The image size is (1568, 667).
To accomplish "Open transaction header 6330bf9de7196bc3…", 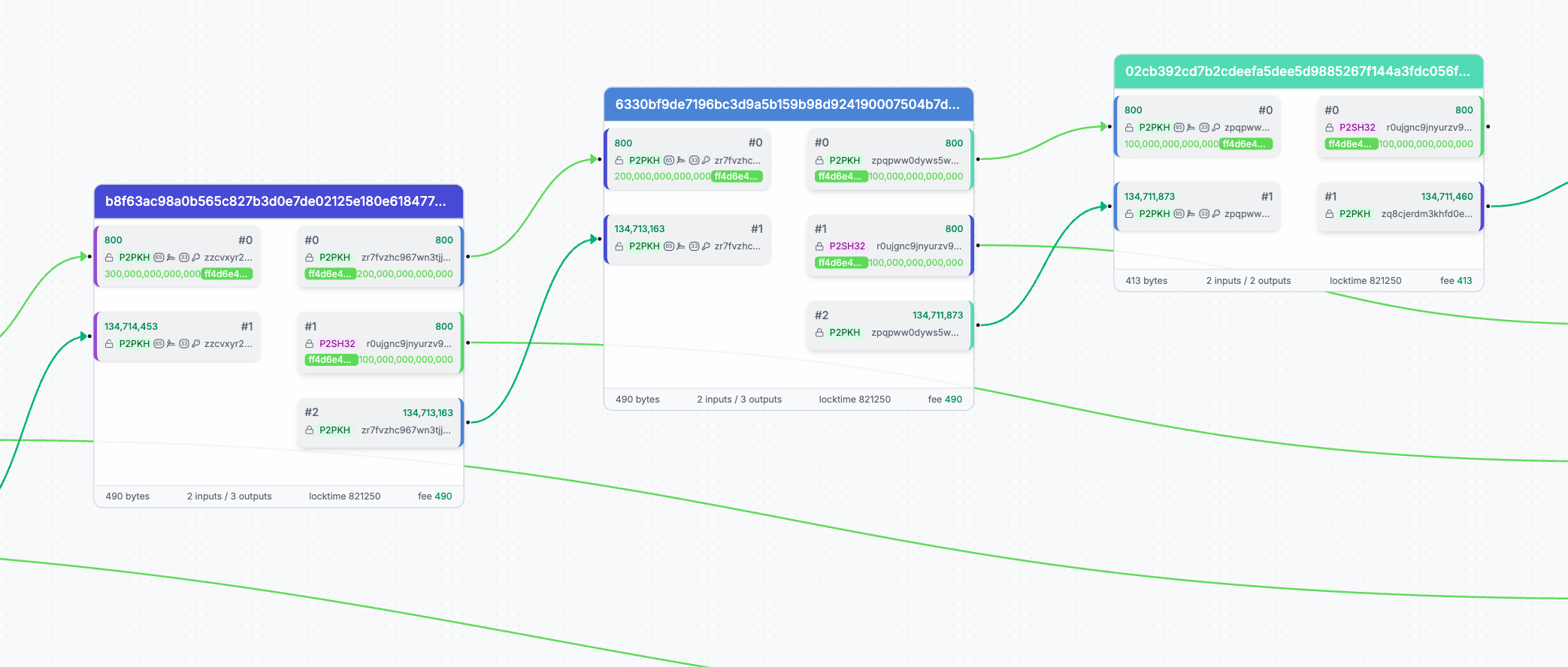I will (789, 104).
